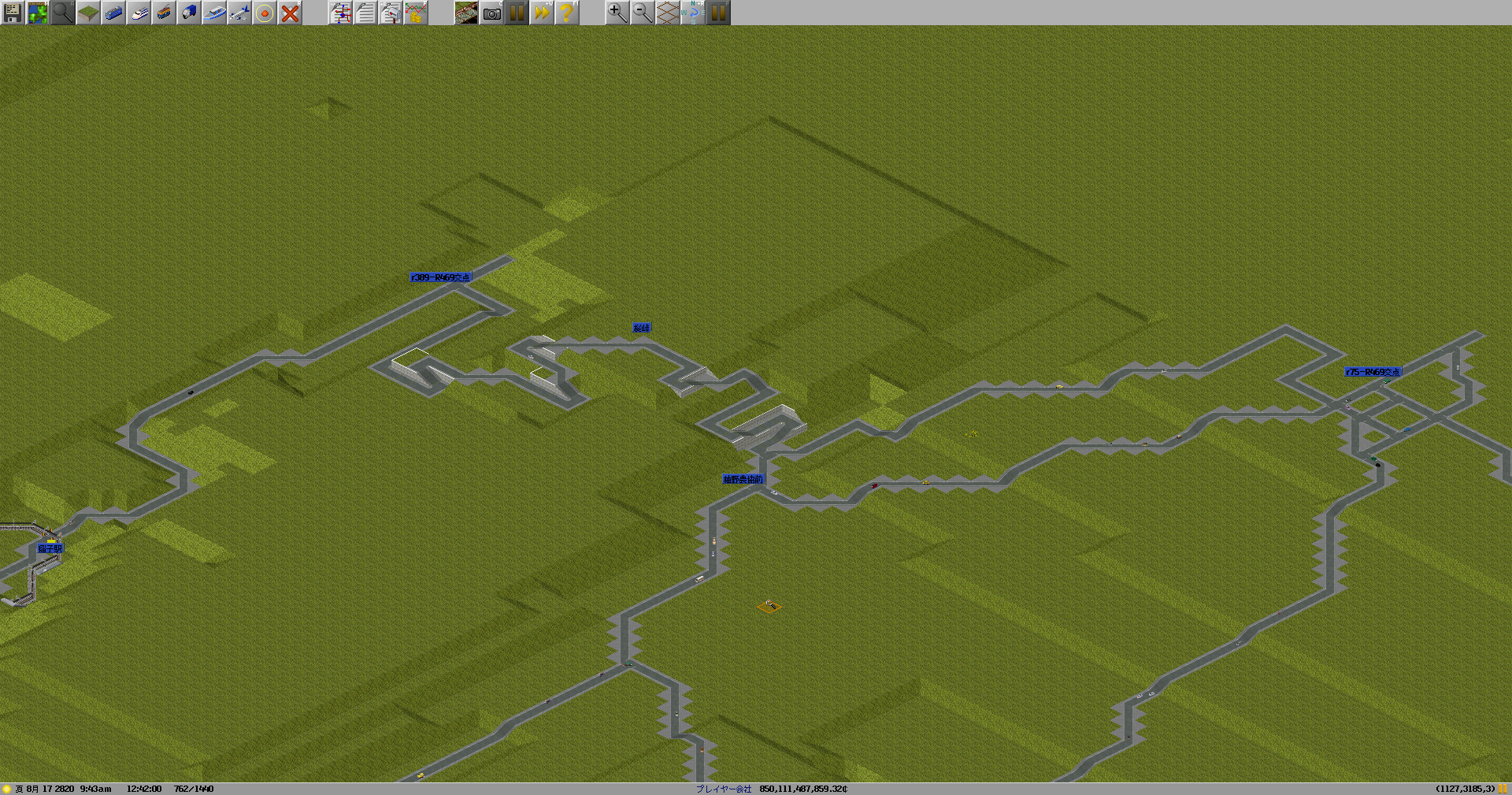Open help with yellow question mark
The width and height of the screenshot is (1512, 795).
point(567,13)
